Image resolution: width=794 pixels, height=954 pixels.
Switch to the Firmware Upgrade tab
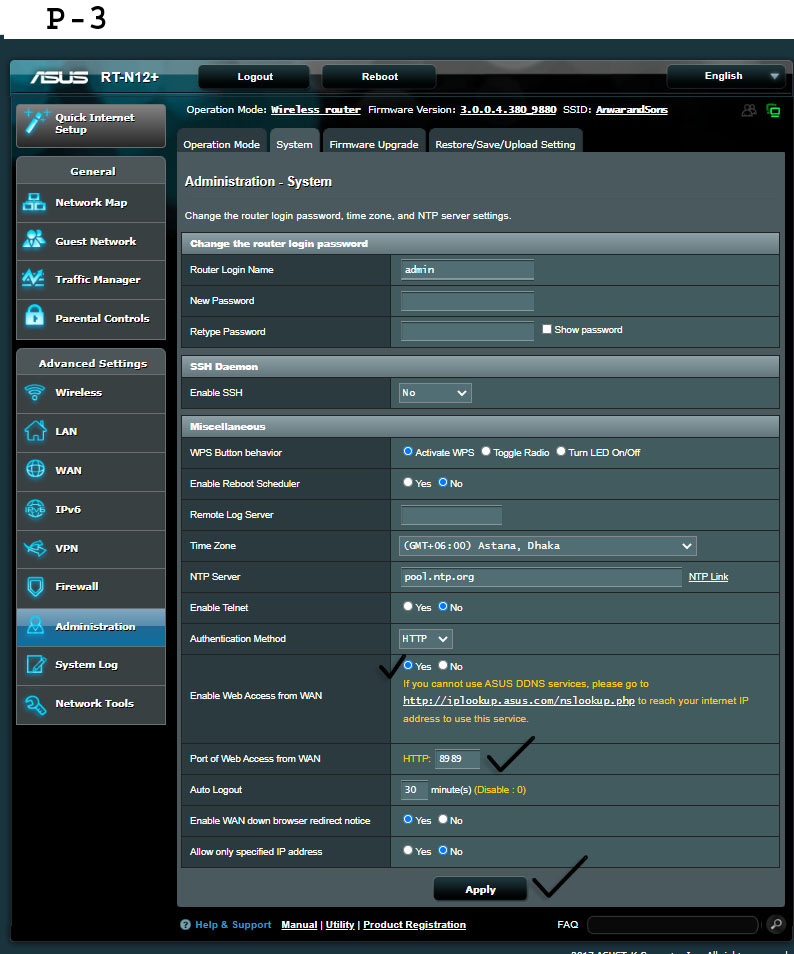coord(374,144)
